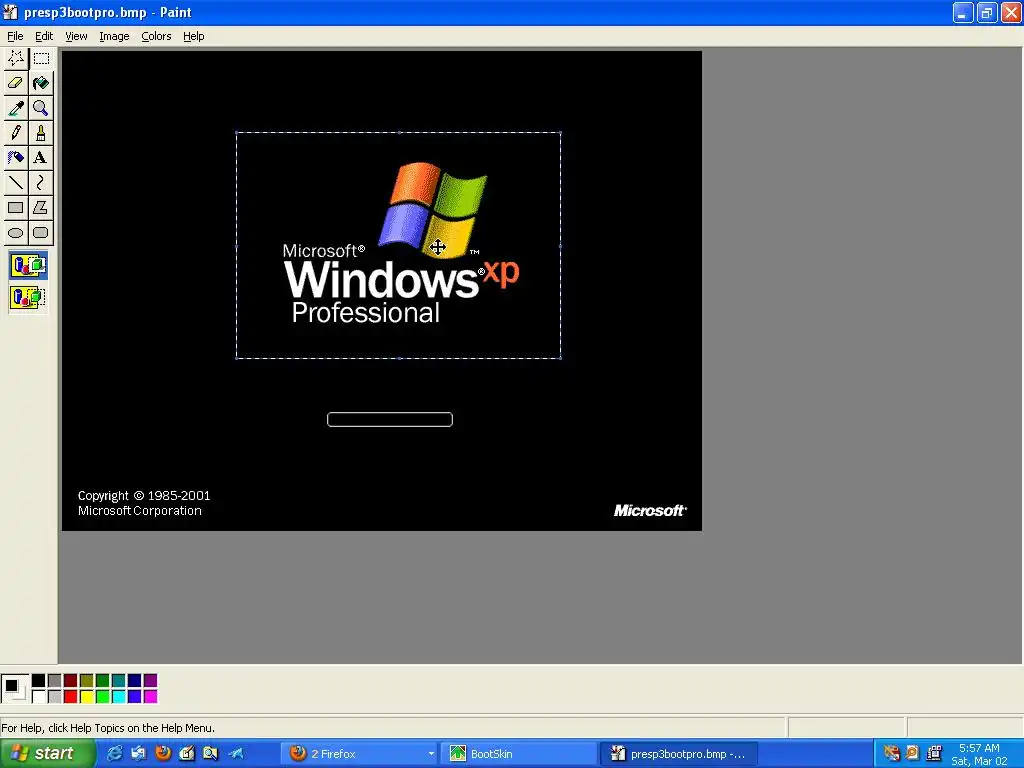This screenshot has height=768, width=1024.
Task: Pick the purple color swatch
Action: click(151, 680)
